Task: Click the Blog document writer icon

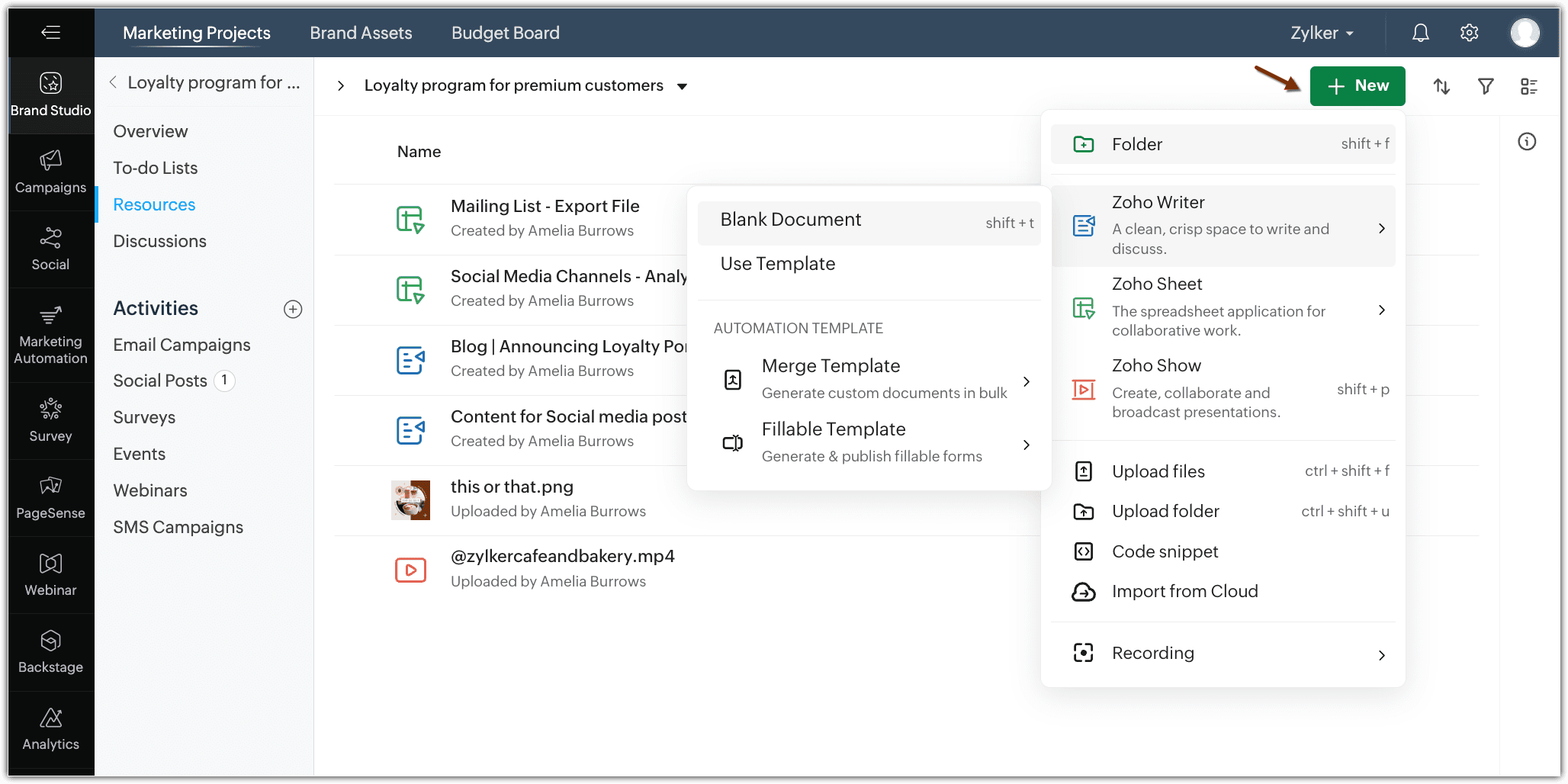Action: (x=410, y=359)
